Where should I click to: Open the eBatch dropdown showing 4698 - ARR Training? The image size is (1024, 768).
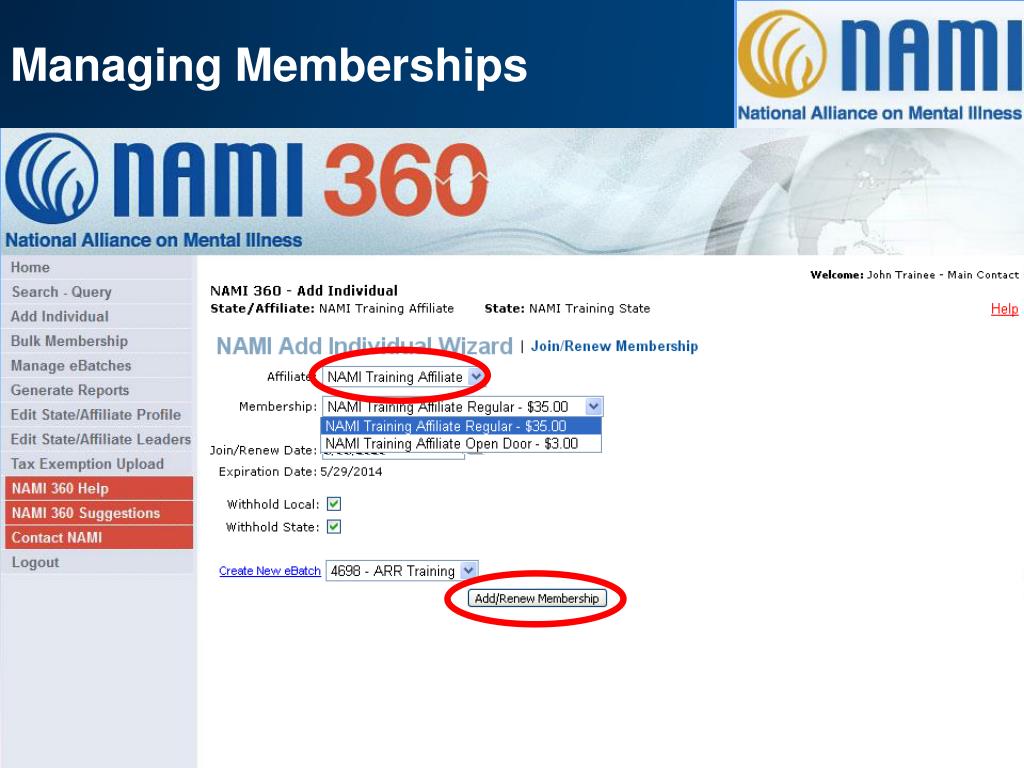click(402, 571)
